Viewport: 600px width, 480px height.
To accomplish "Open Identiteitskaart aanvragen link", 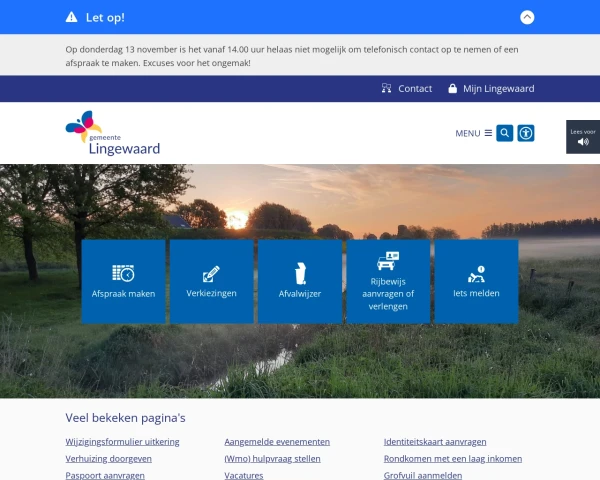I will [x=435, y=442].
